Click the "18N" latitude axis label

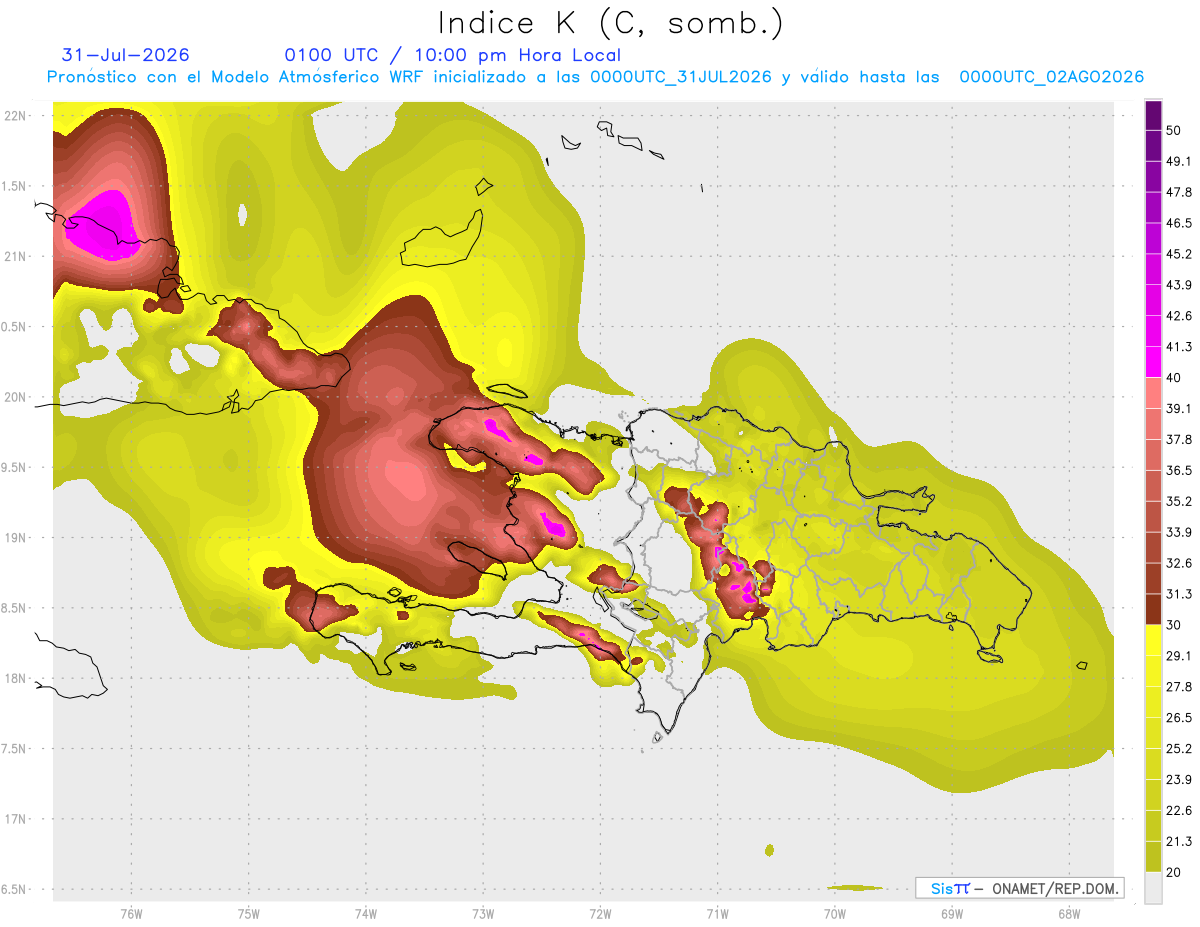tap(14, 678)
